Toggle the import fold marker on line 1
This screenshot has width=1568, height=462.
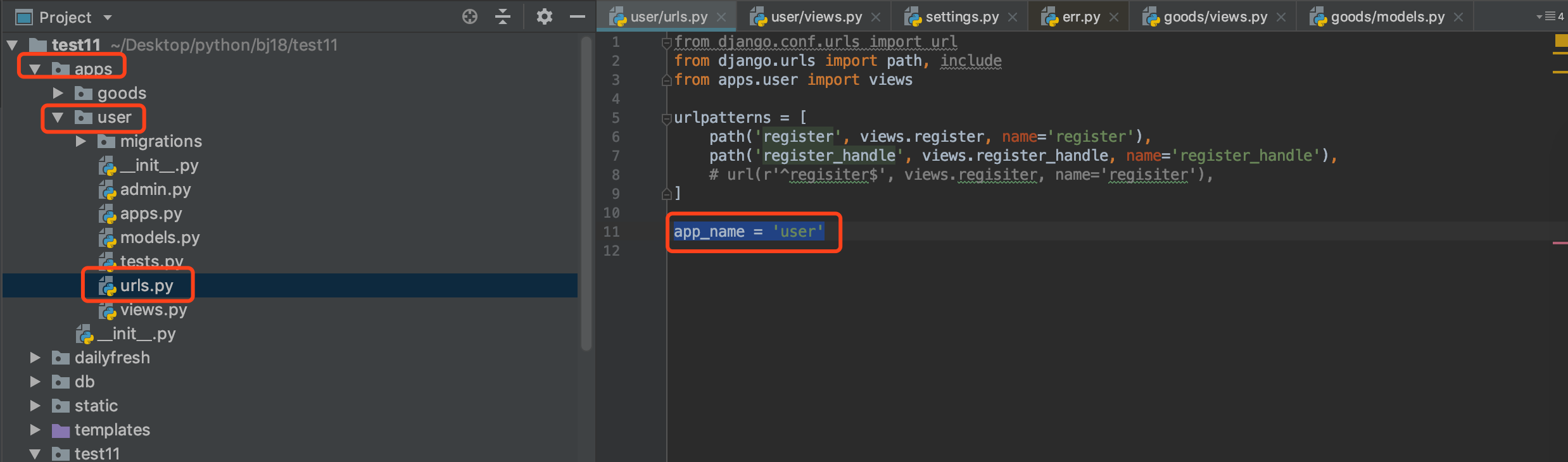click(x=666, y=42)
